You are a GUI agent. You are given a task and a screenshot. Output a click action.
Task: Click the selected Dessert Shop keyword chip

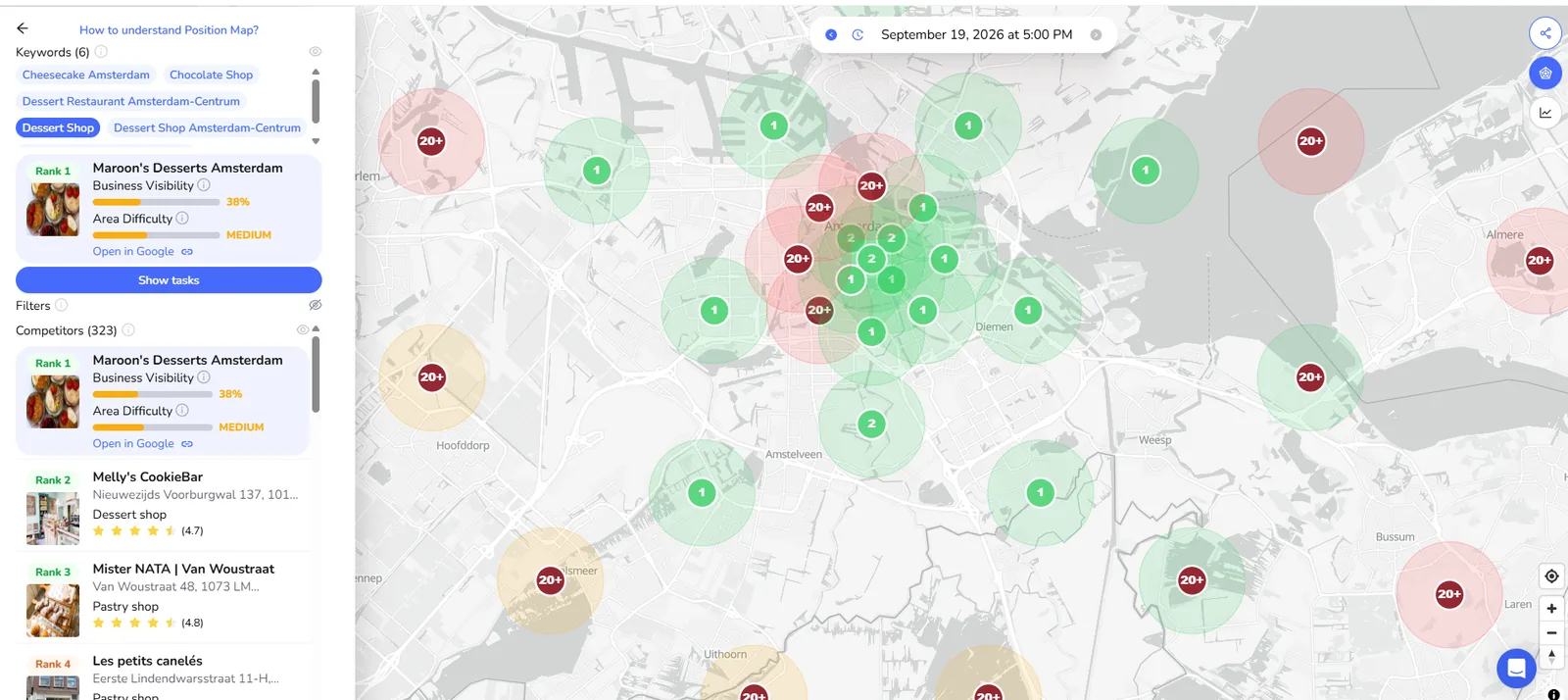pos(58,127)
